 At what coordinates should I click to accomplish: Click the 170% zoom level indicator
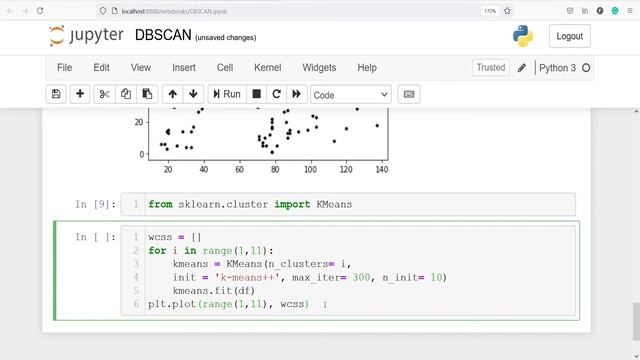point(490,11)
